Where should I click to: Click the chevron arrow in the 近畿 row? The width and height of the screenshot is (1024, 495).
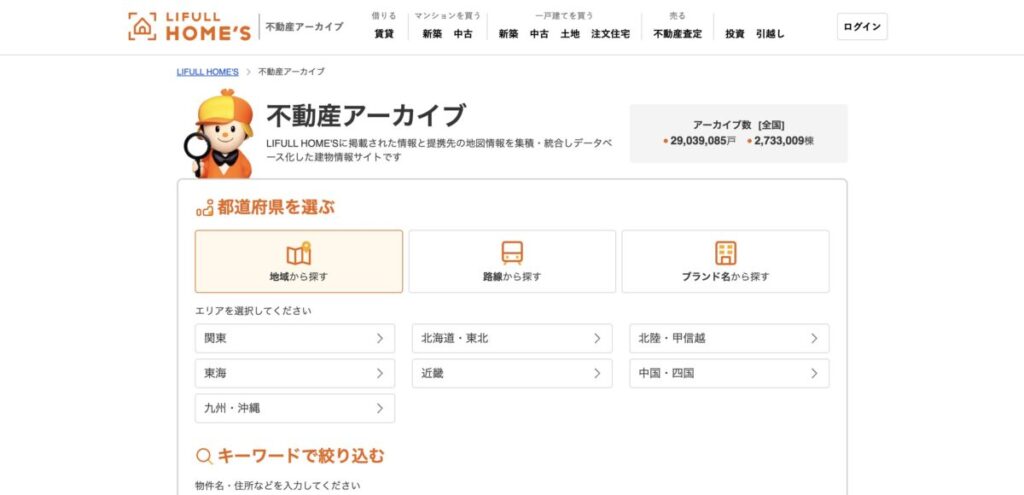597,374
